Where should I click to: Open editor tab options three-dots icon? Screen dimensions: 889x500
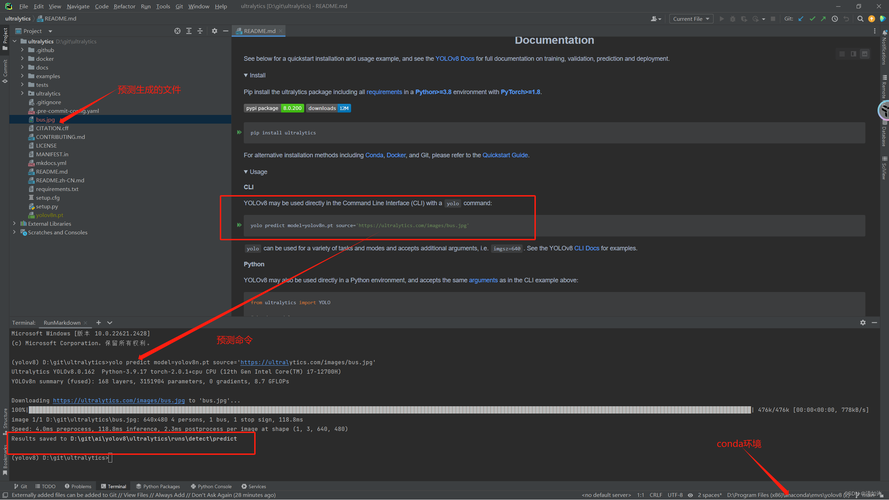(x=874, y=31)
